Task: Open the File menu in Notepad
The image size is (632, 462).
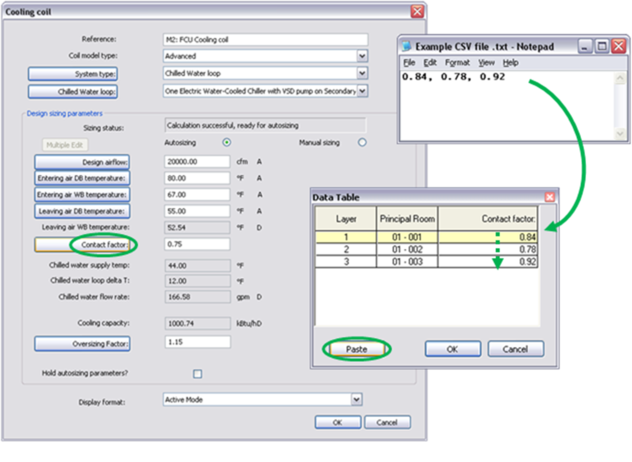Action: 410,62
